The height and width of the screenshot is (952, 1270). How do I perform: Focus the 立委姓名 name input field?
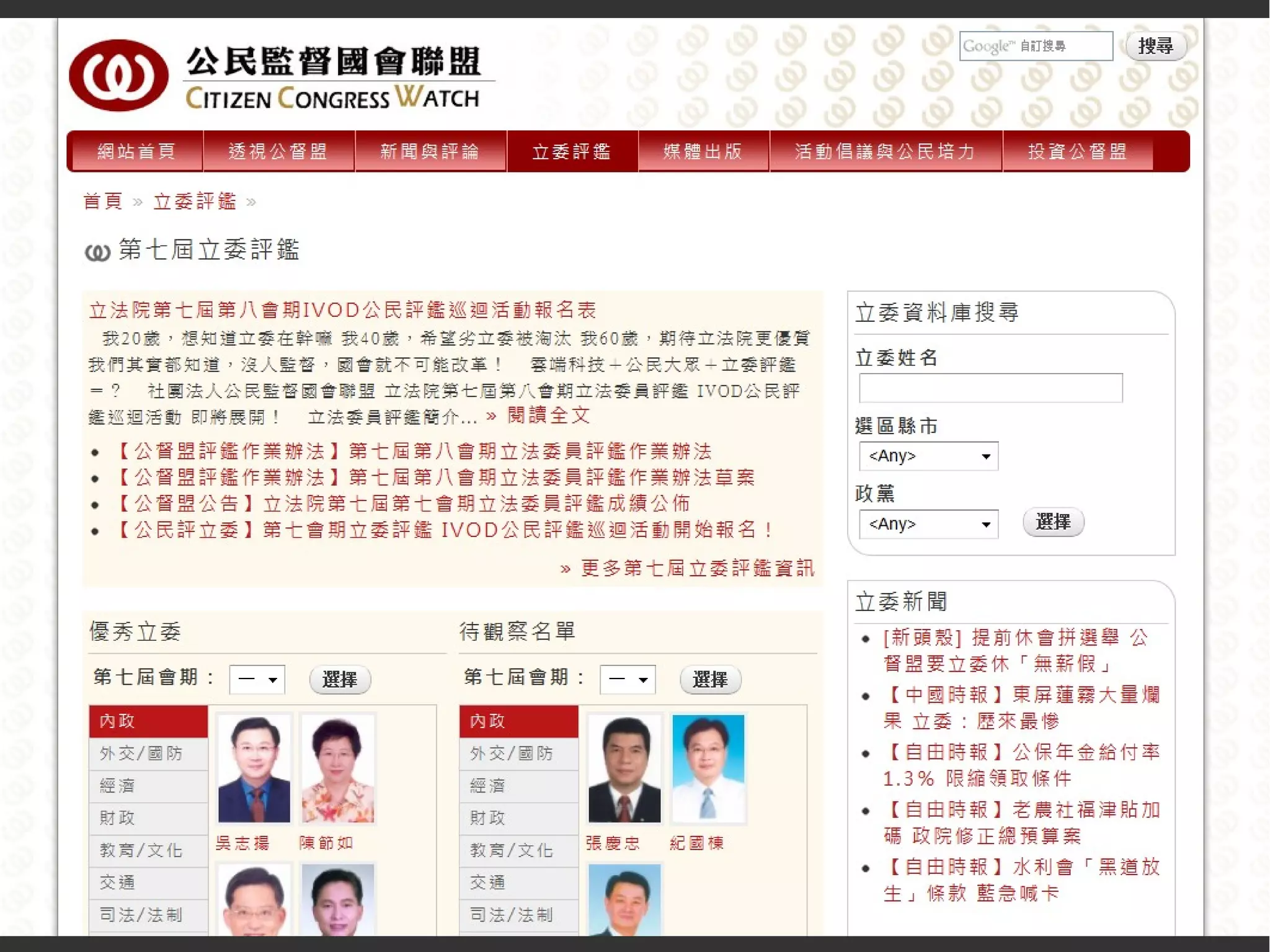pyautogui.click(x=990, y=388)
